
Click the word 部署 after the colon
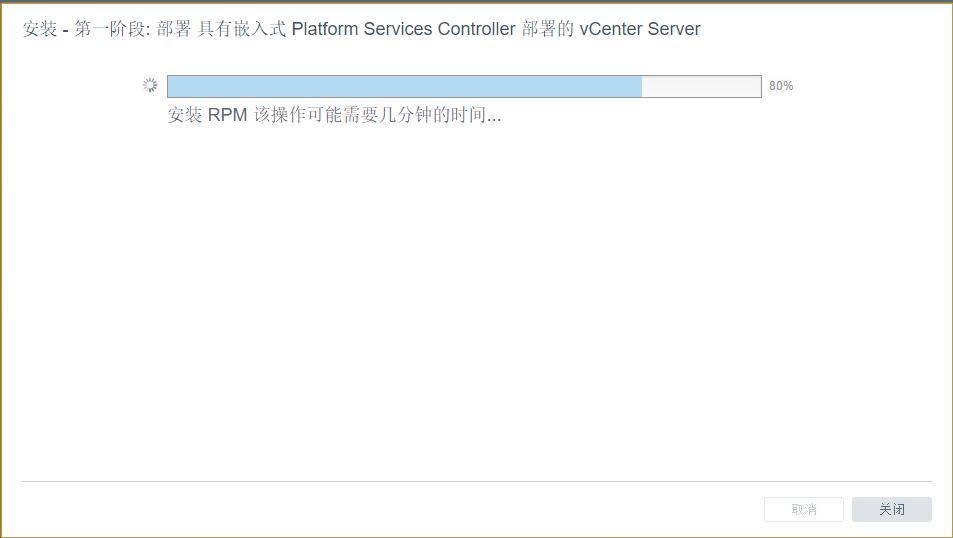point(174,29)
